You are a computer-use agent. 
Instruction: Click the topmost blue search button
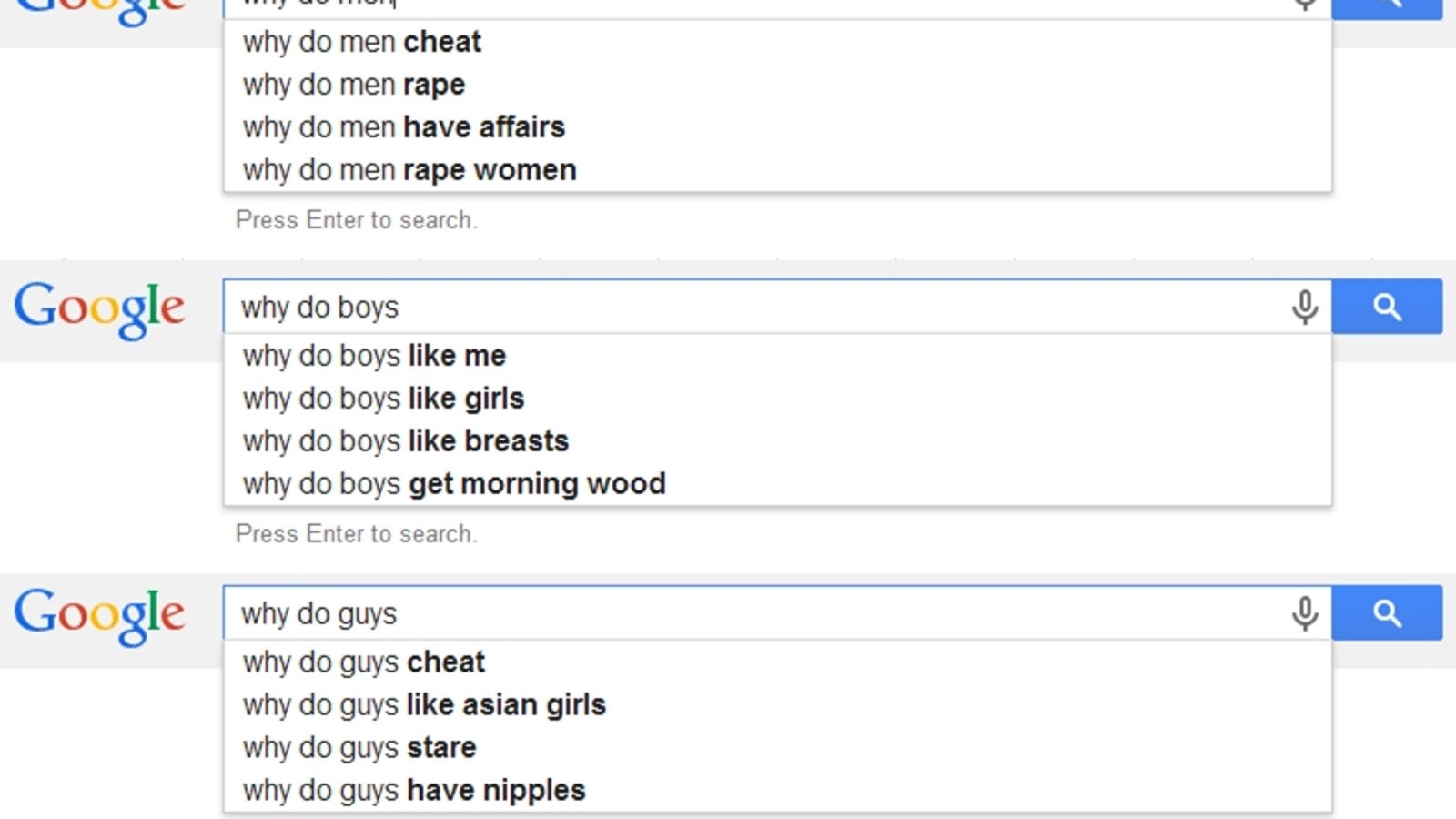1387,9
